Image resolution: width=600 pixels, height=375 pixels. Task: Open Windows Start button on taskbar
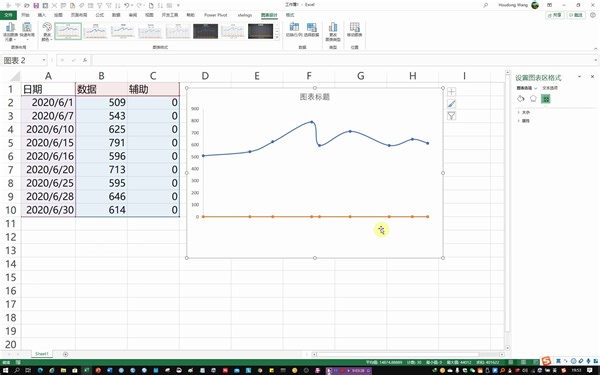5,370
